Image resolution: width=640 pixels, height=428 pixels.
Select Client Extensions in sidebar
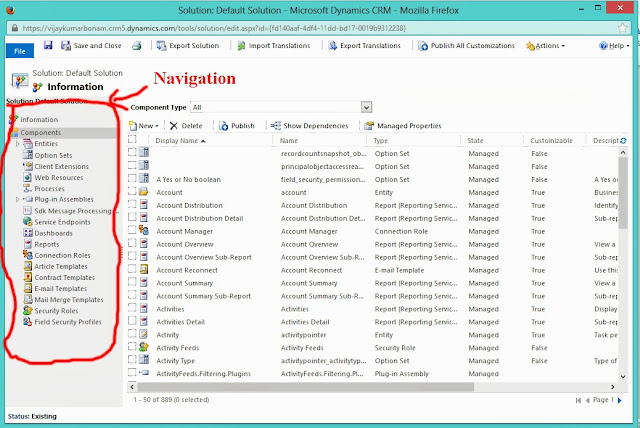click(x=61, y=166)
